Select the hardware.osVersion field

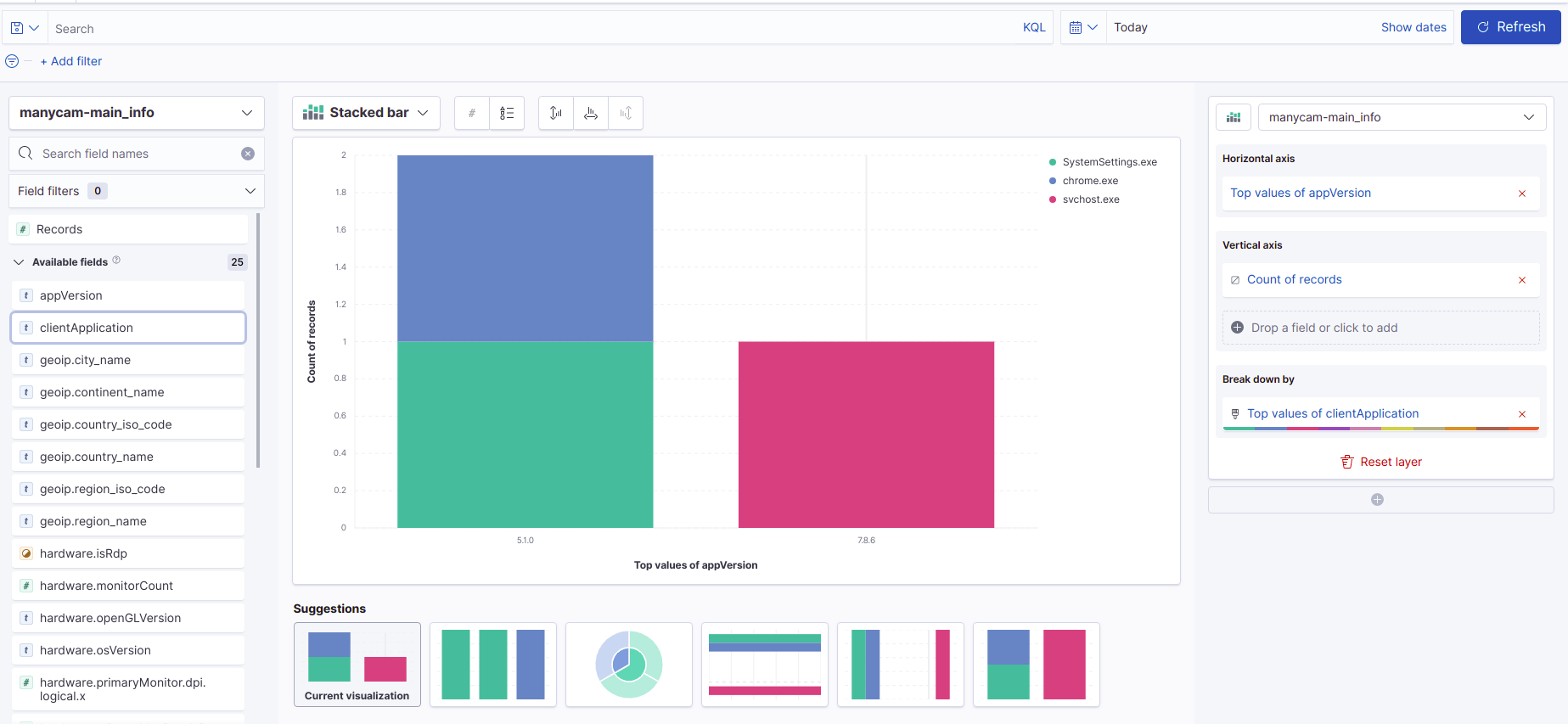point(128,650)
